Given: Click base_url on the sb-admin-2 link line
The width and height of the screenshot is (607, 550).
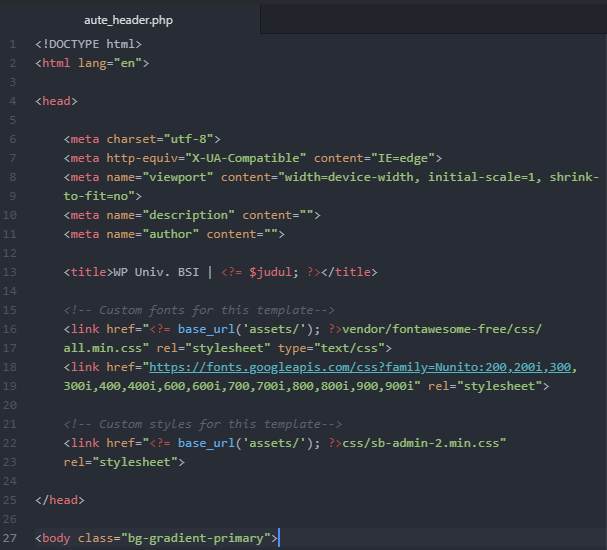Looking at the screenshot, I should pyautogui.click(x=206, y=443).
